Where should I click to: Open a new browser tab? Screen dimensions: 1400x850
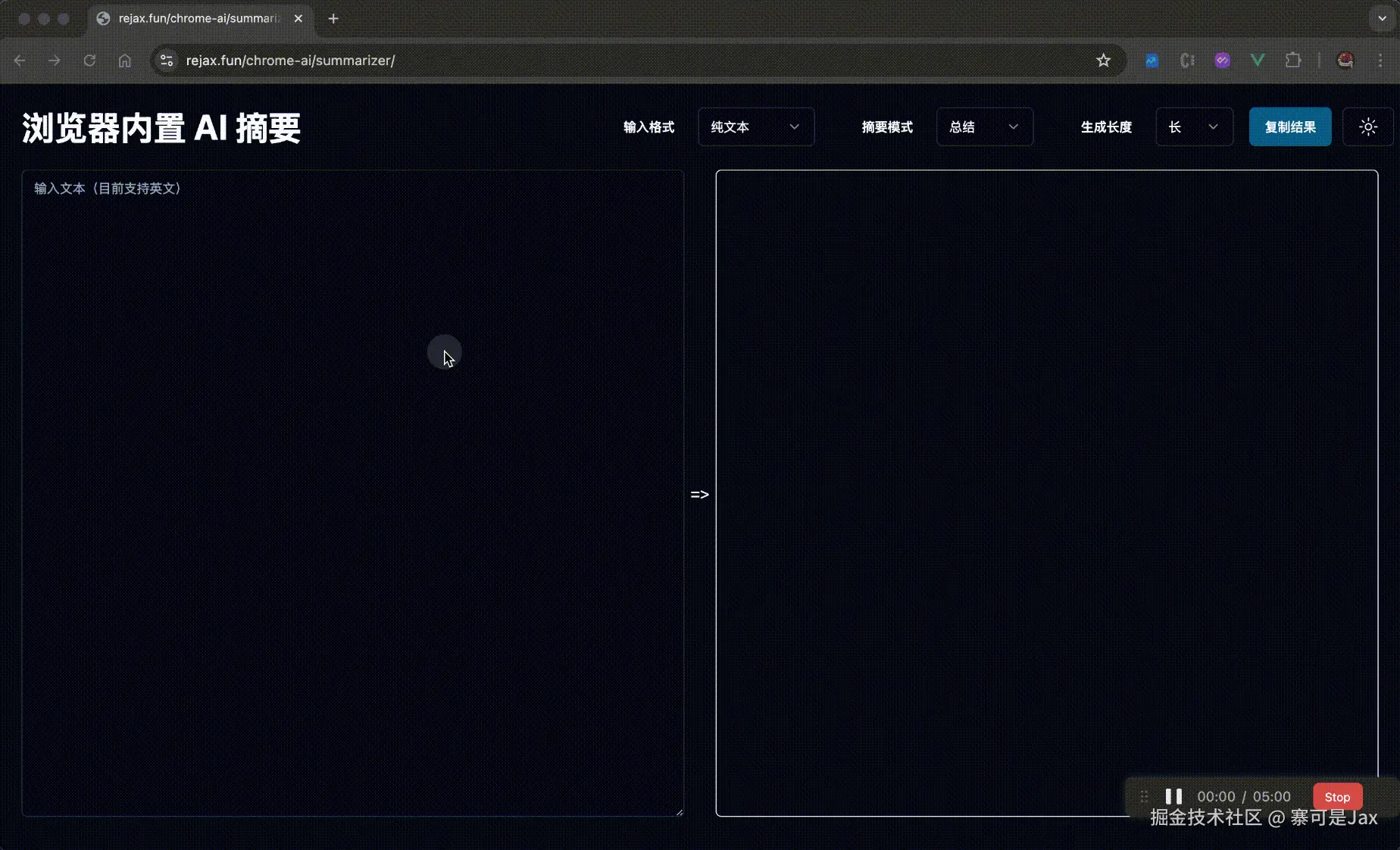point(333,19)
